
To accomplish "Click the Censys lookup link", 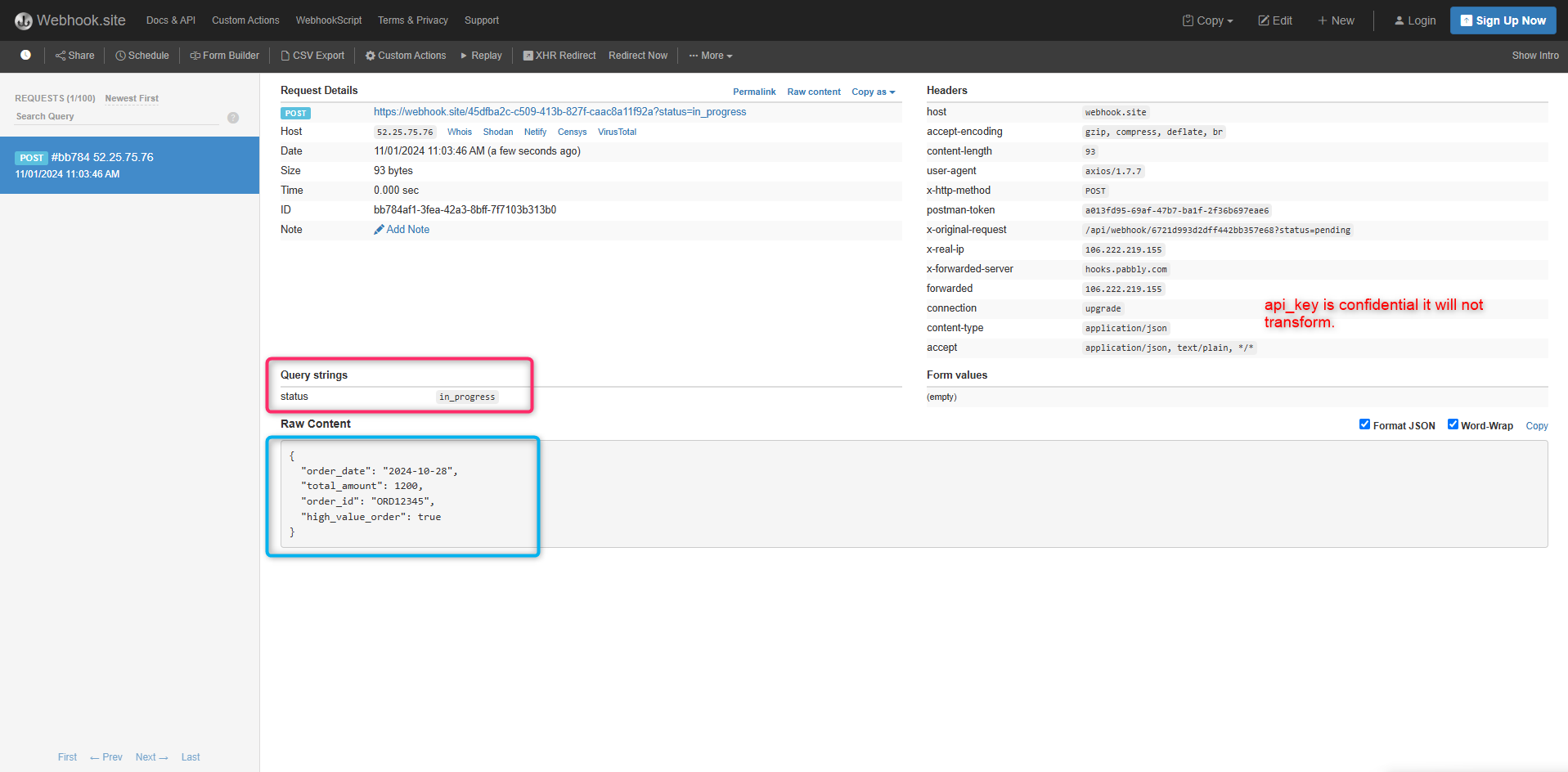I will pos(573,132).
